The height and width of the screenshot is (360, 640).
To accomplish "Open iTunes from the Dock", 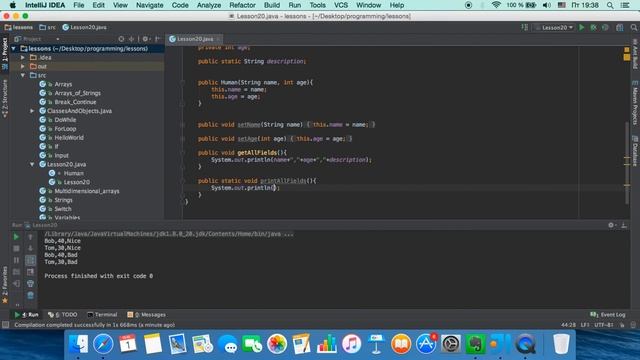I will [351, 344].
